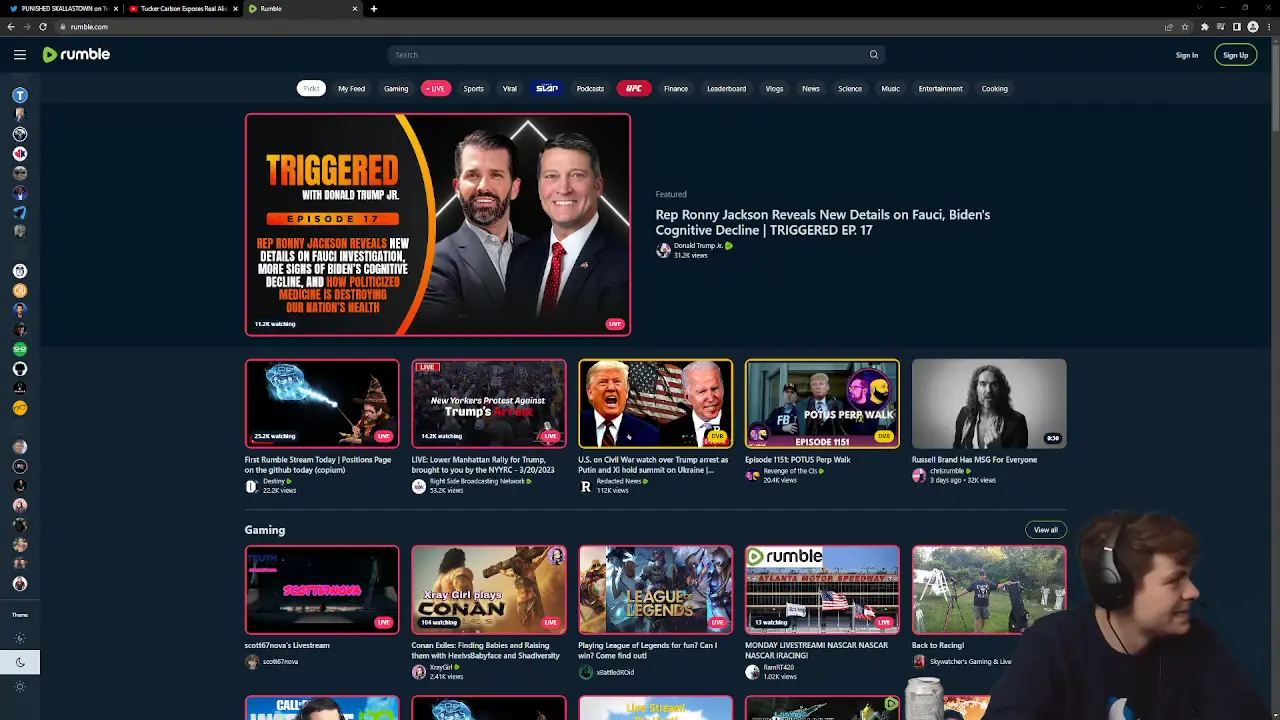Open the featured TRIGGERED Episode 17 thumbnail
Image resolution: width=1280 pixels, height=720 pixels.
click(x=438, y=224)
